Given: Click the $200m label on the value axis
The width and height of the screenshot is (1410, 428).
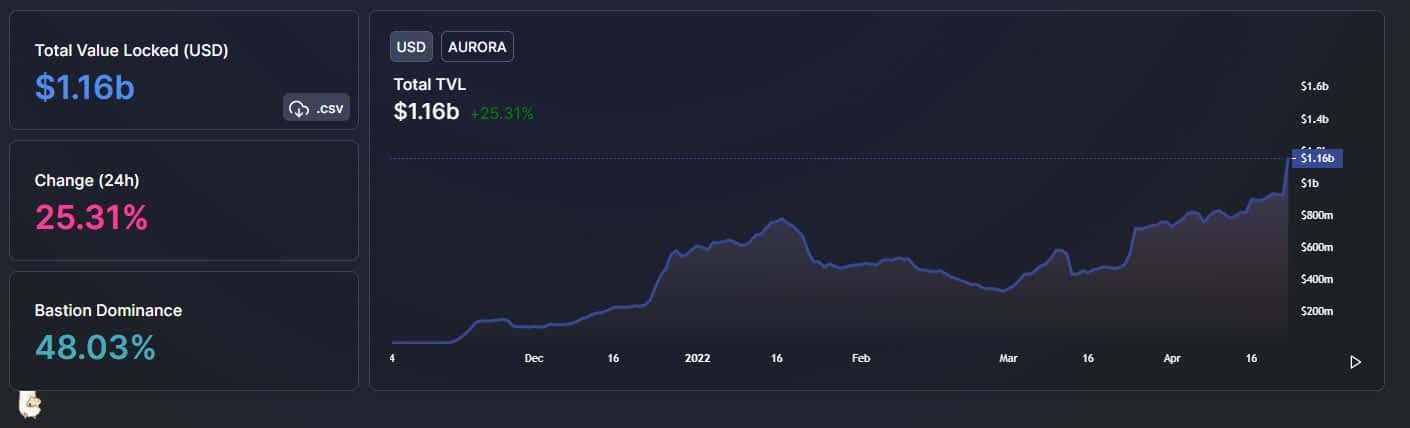Looking at the screenshot, I should [x=1315, y=311].
